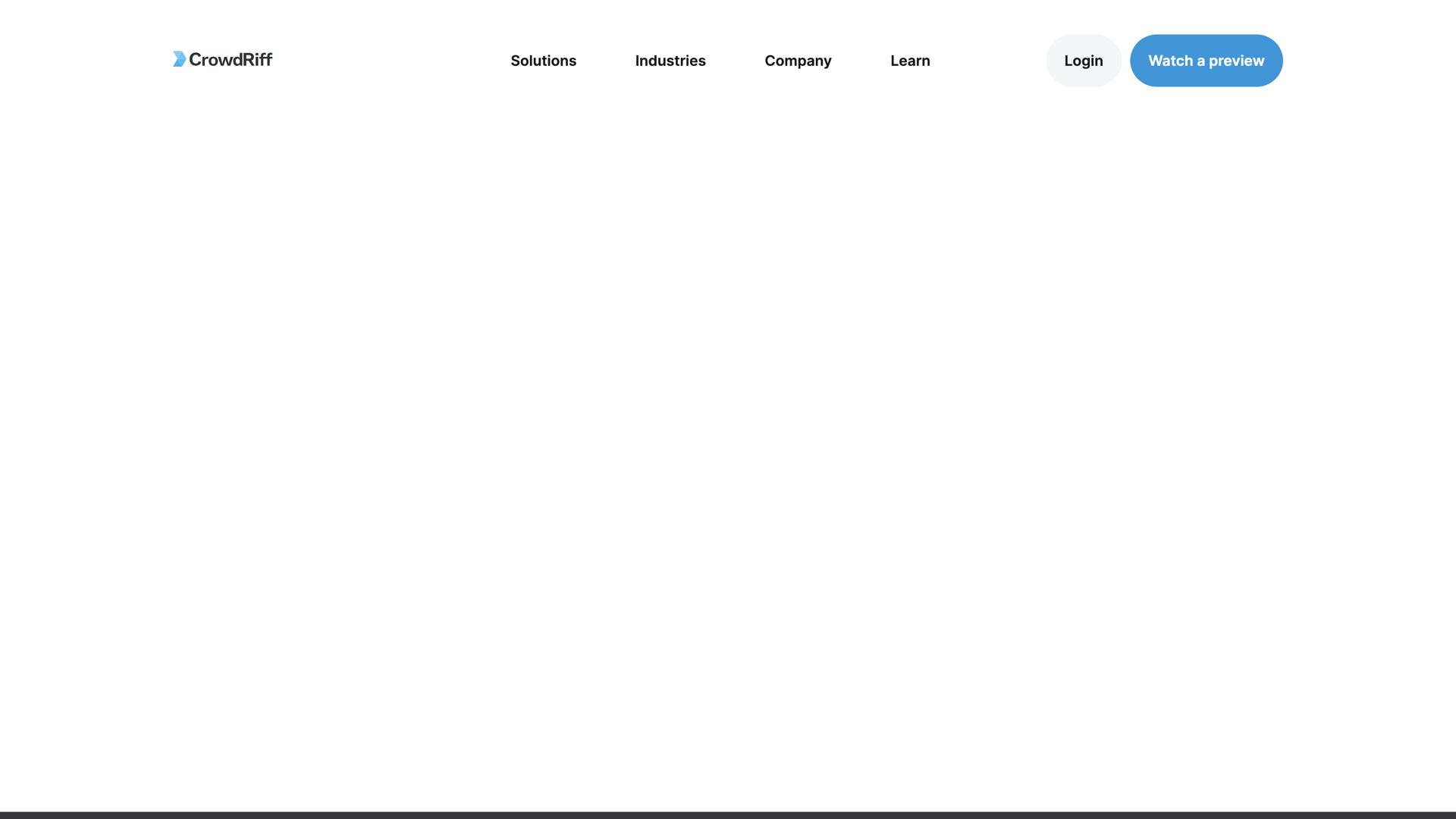Show the Industries dropdown options

point(670,61)
